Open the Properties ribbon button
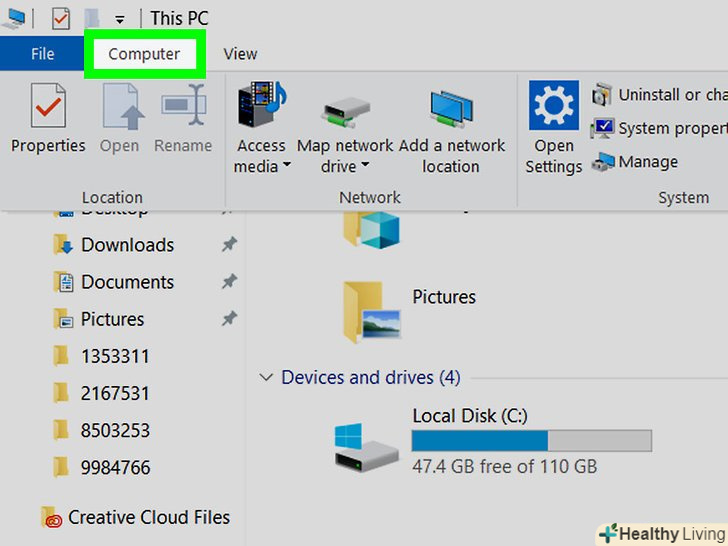 (x=48, y=118)
